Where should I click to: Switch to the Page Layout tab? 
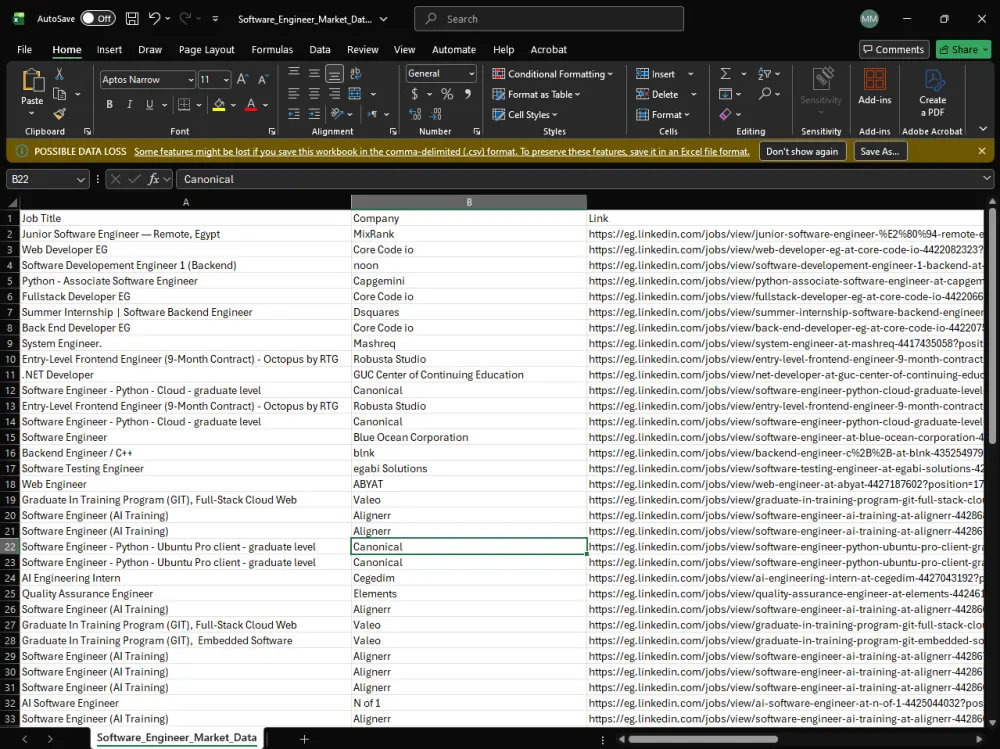point(207,49)
